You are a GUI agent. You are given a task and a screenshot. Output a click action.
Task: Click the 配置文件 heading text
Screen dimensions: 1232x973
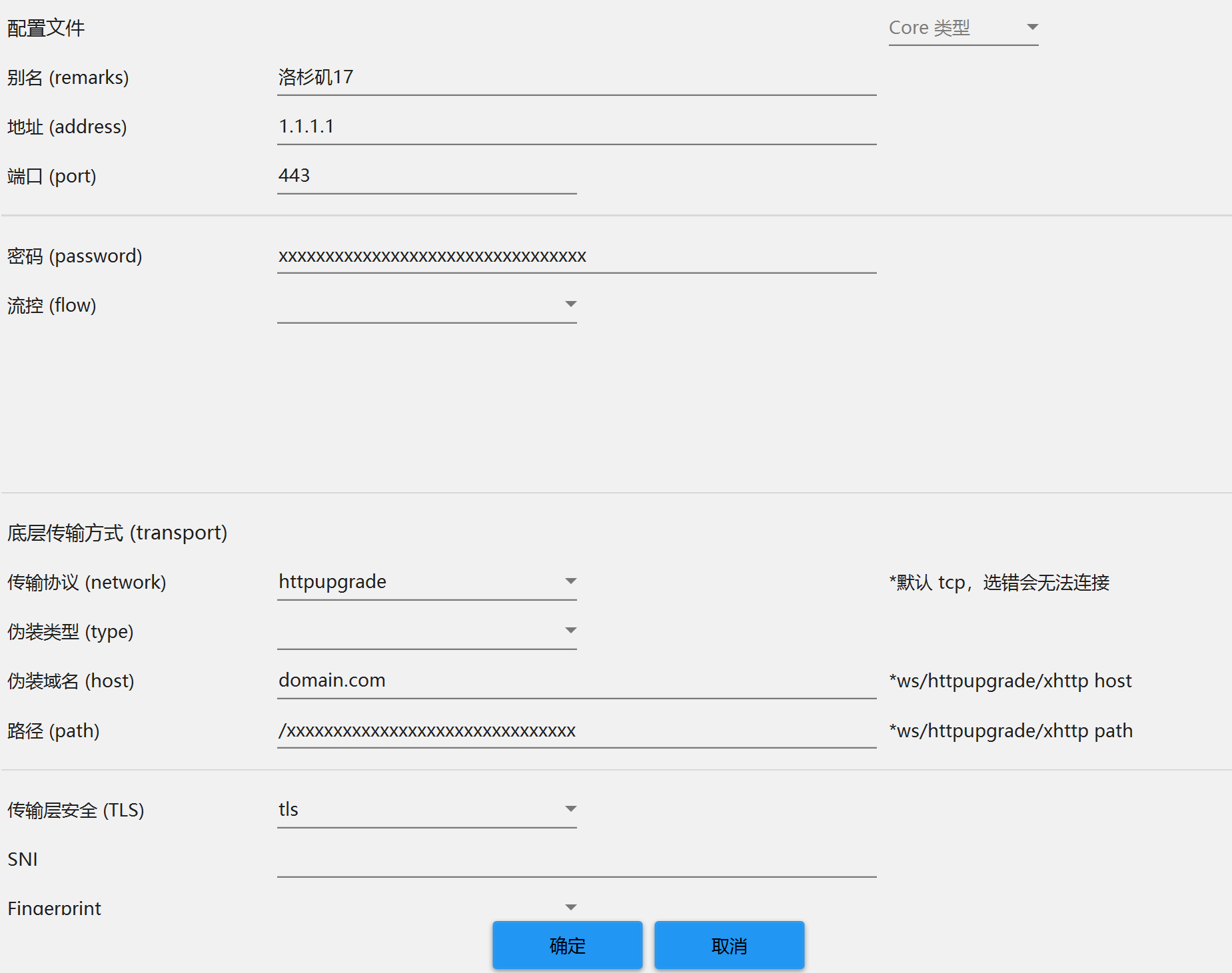[46, 28]
